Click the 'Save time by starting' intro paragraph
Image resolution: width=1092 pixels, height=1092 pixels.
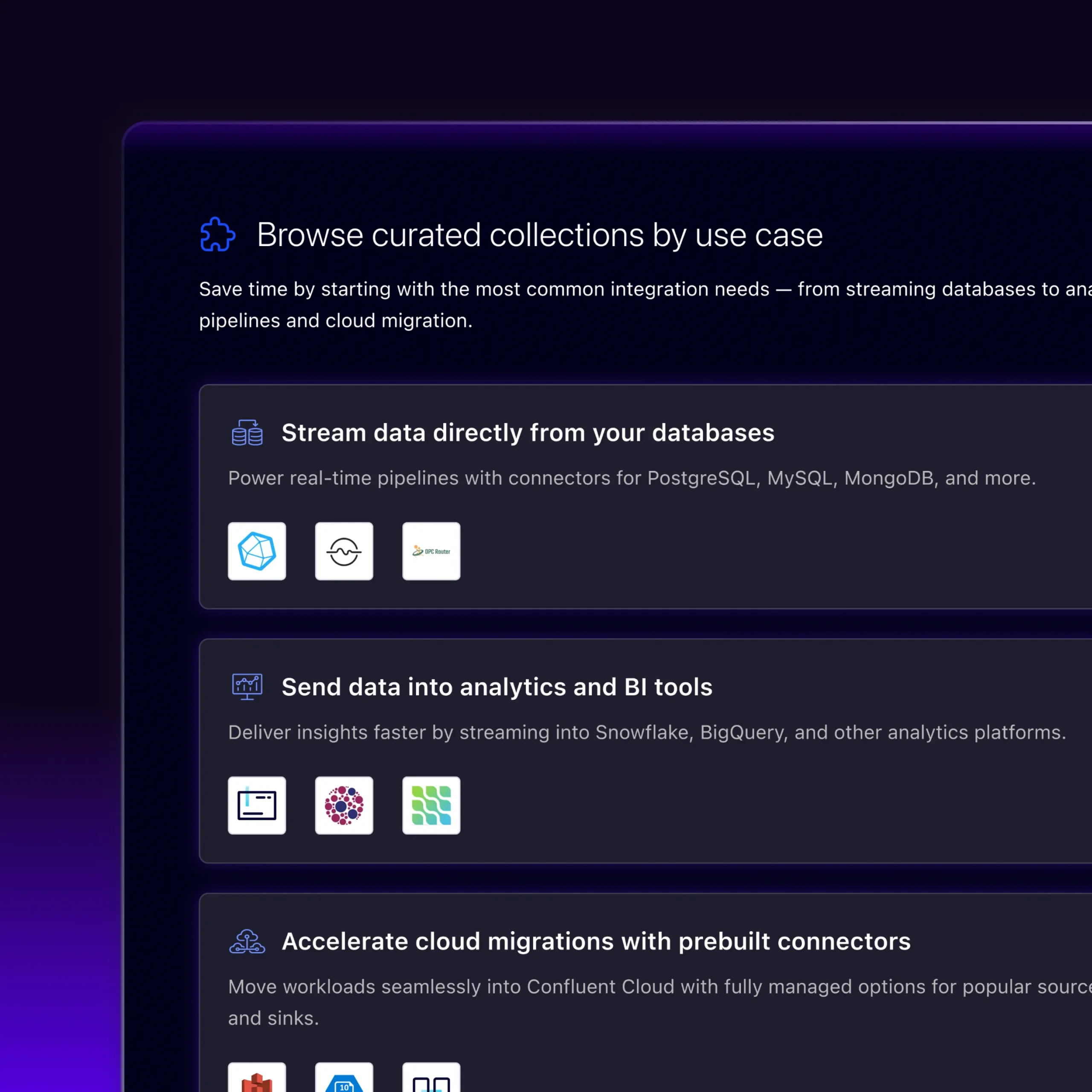coord(645,305)
